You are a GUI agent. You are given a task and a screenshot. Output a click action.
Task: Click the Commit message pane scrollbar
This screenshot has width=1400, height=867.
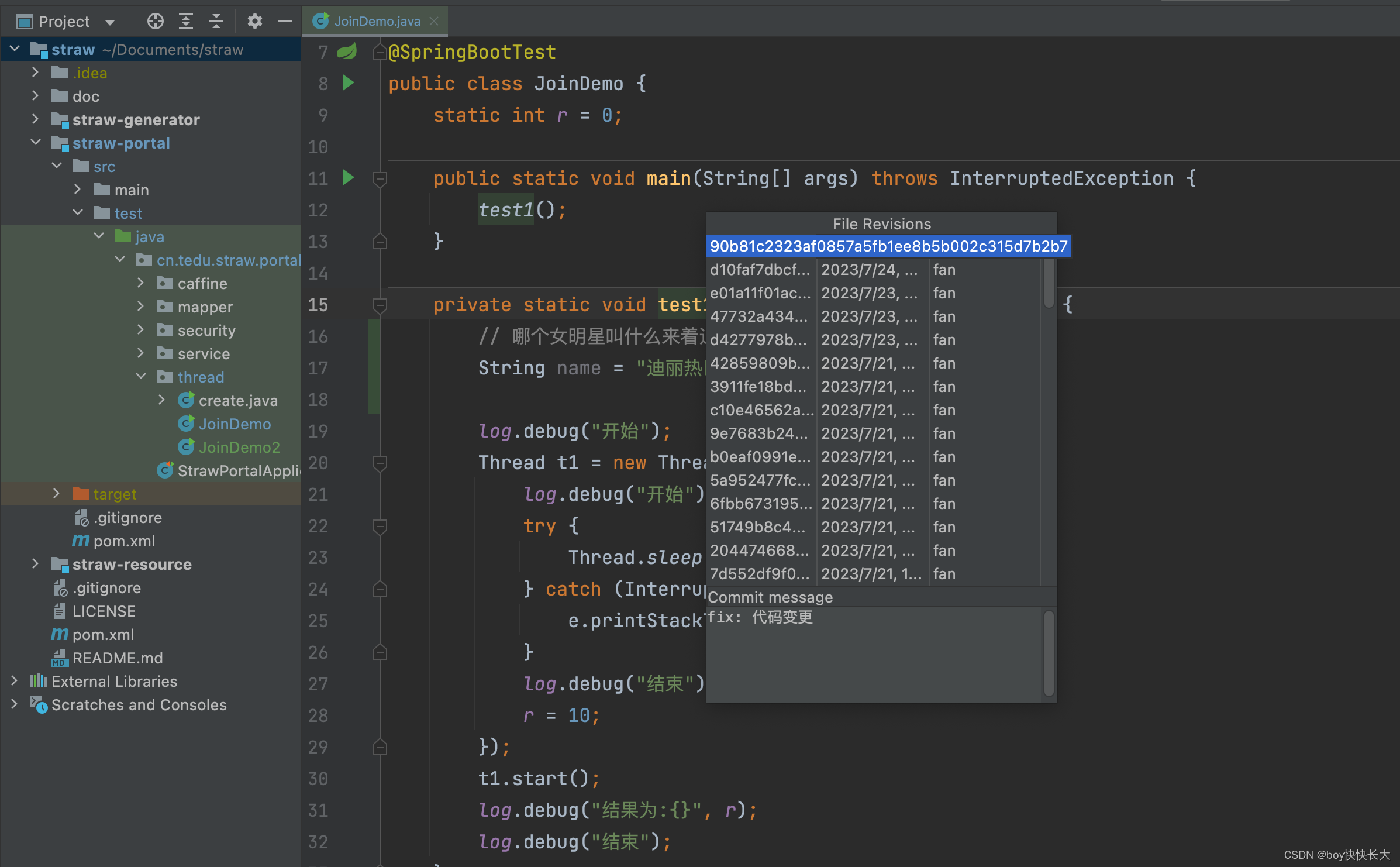click(x=1049, y=653)
